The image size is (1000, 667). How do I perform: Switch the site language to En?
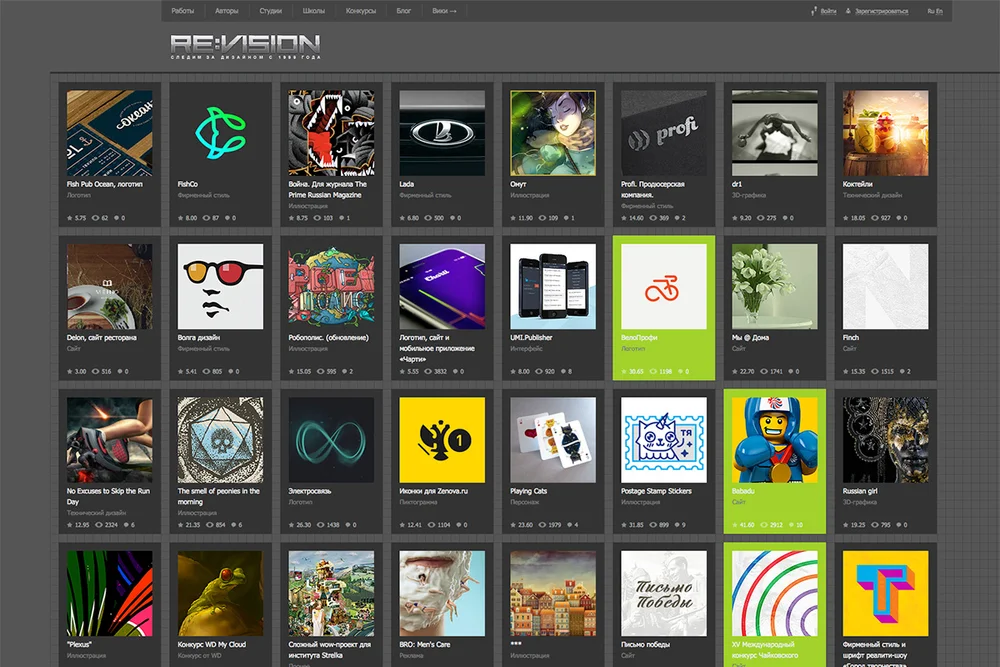point(939,11)
